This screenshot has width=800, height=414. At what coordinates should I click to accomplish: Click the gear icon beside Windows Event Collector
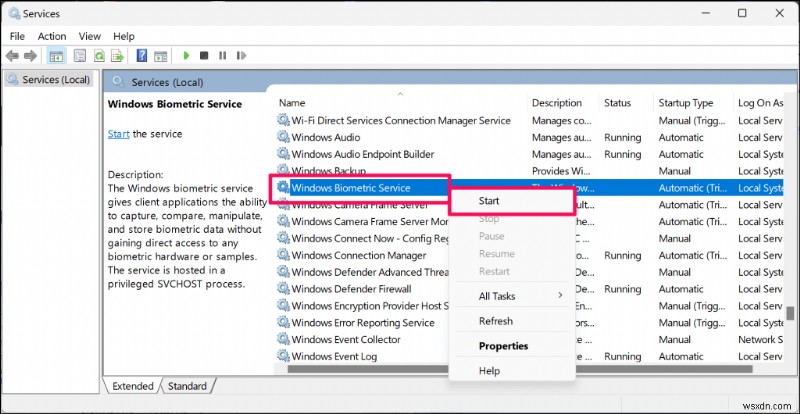[283, 339]
